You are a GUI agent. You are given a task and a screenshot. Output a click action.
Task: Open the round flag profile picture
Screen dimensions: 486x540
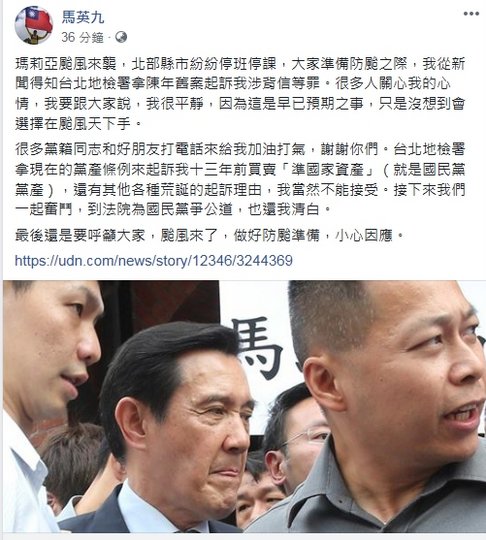[34, 26]
